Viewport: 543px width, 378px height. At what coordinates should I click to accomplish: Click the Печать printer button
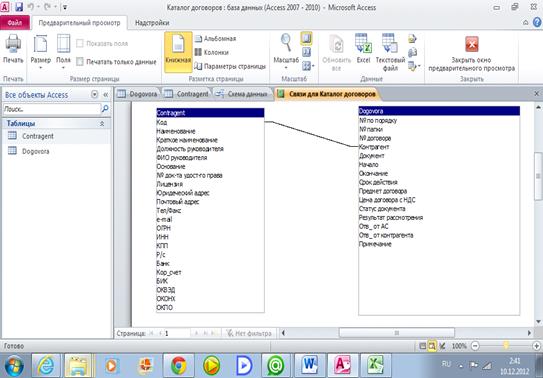tap(13, 49)
